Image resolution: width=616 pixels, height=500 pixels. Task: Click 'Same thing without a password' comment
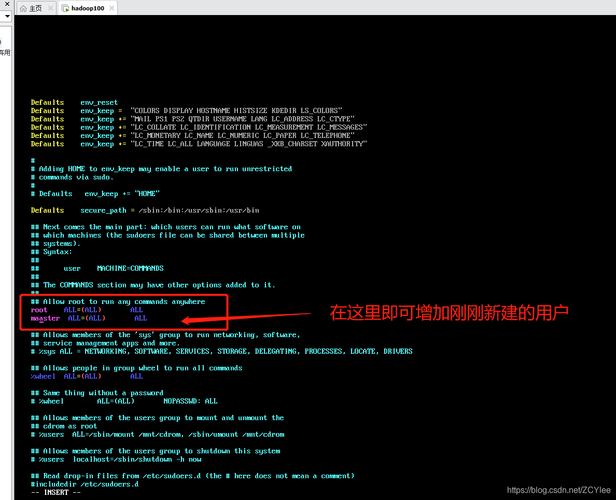pyautogui.click(x=97, y=393)
